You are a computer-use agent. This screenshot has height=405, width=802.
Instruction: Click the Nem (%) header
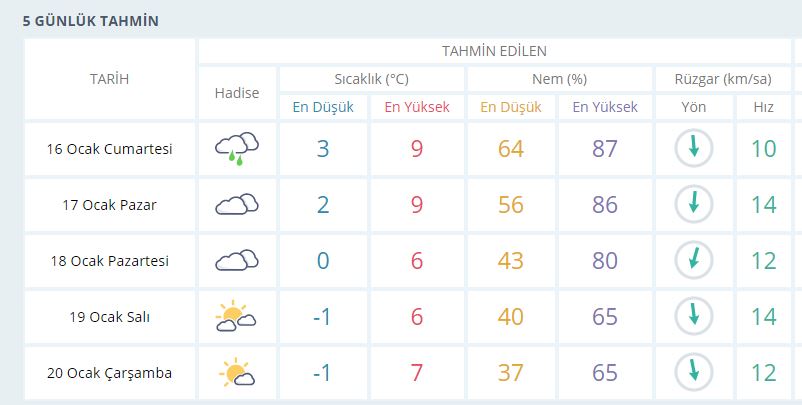[x=559, y=79]
